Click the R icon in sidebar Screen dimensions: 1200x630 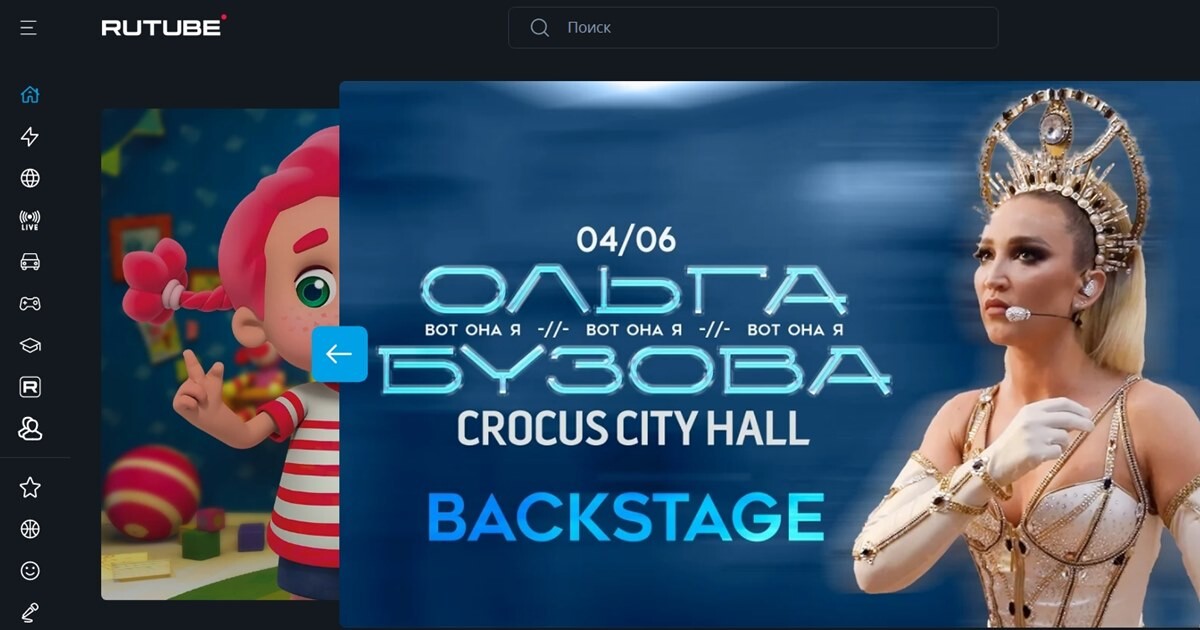tap(30, 387)
